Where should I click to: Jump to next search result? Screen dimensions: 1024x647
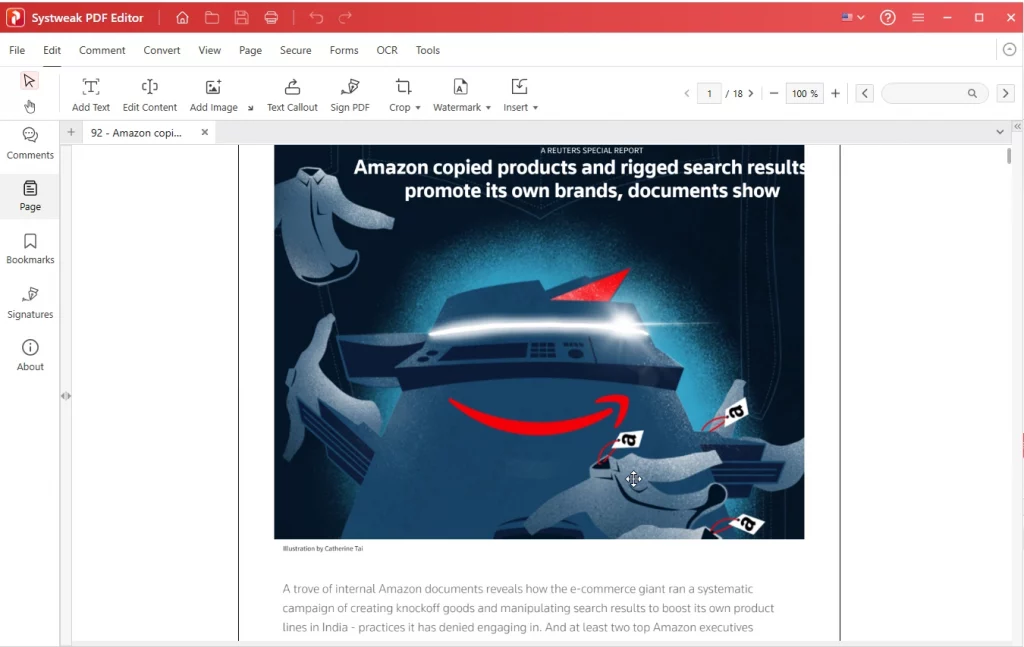pyautogui.click(x=1005, y=93)
